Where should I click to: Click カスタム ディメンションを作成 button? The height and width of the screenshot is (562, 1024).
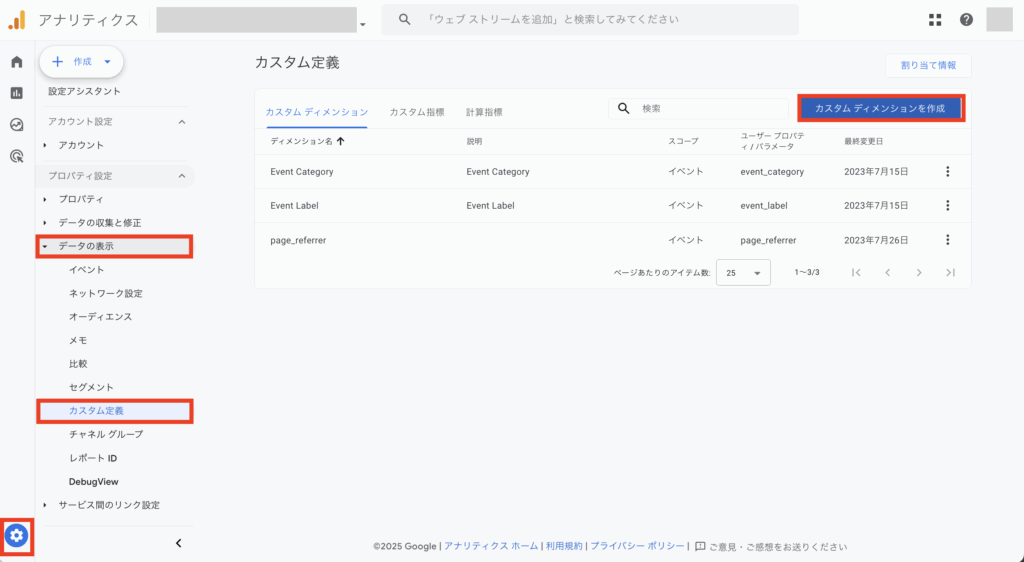pos(880,108)
